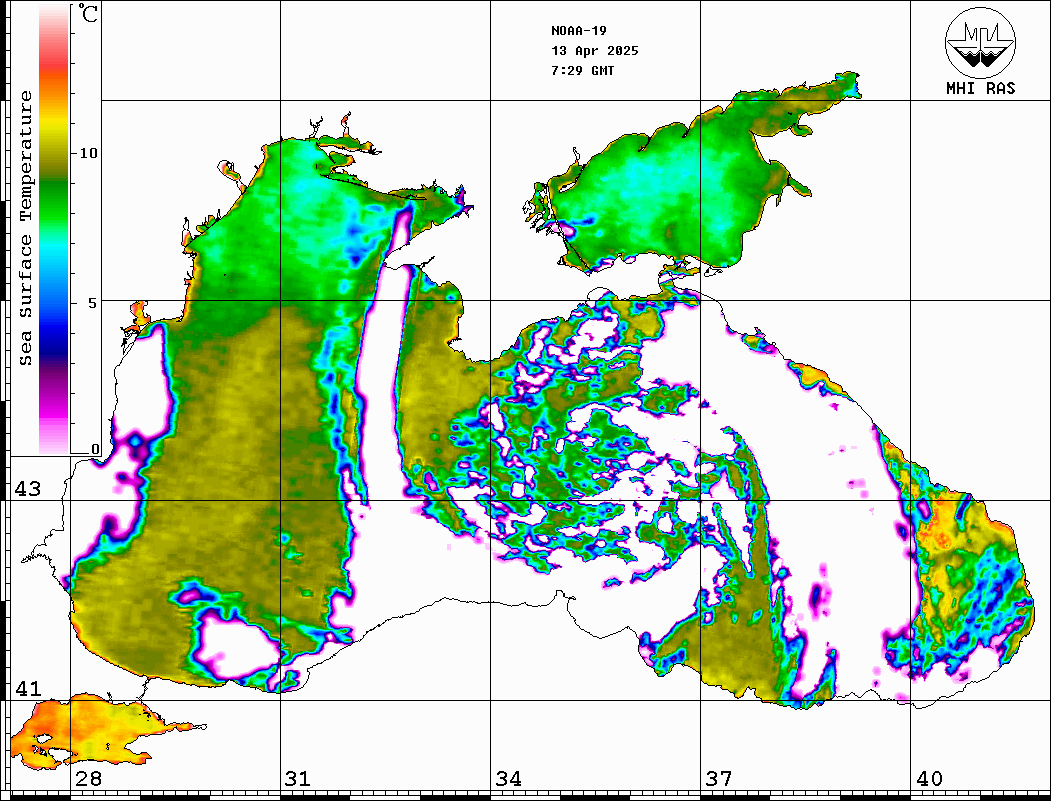Click the longitude label '31'
This screenshot has width=1051, height=801.
298,779
